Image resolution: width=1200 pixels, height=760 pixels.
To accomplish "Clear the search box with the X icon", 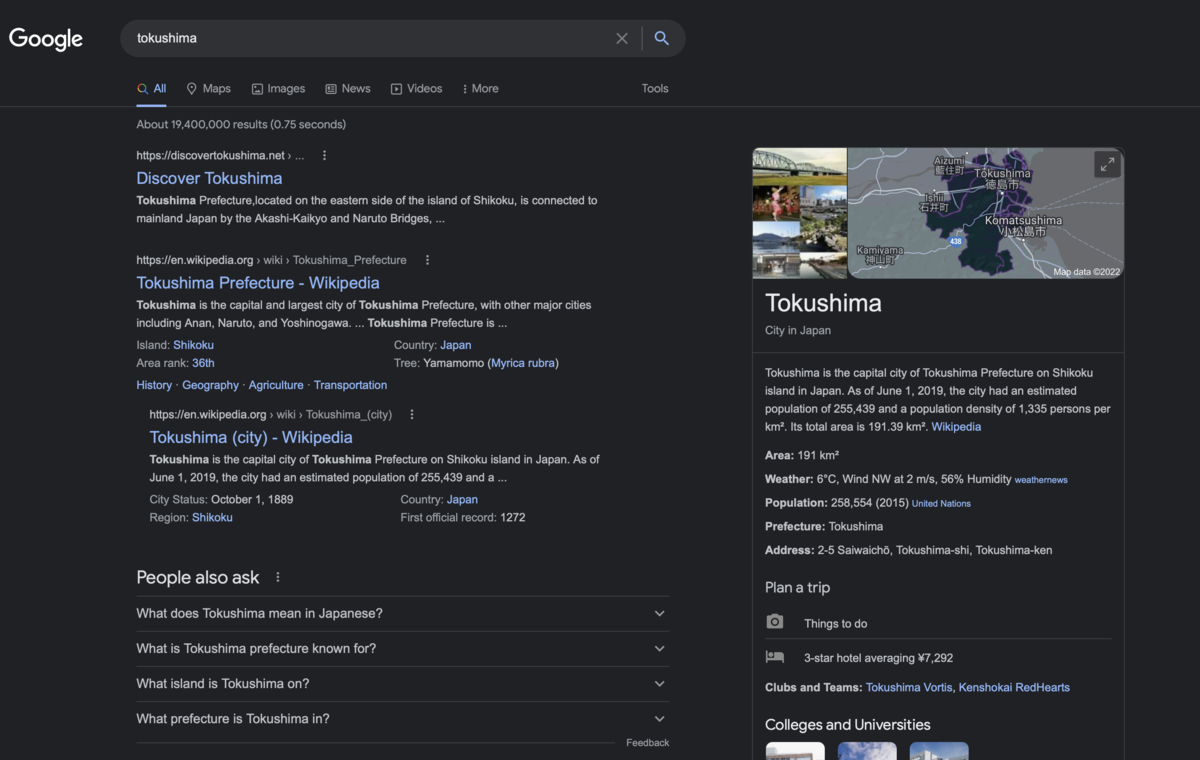I will click(x=622, y=38).
